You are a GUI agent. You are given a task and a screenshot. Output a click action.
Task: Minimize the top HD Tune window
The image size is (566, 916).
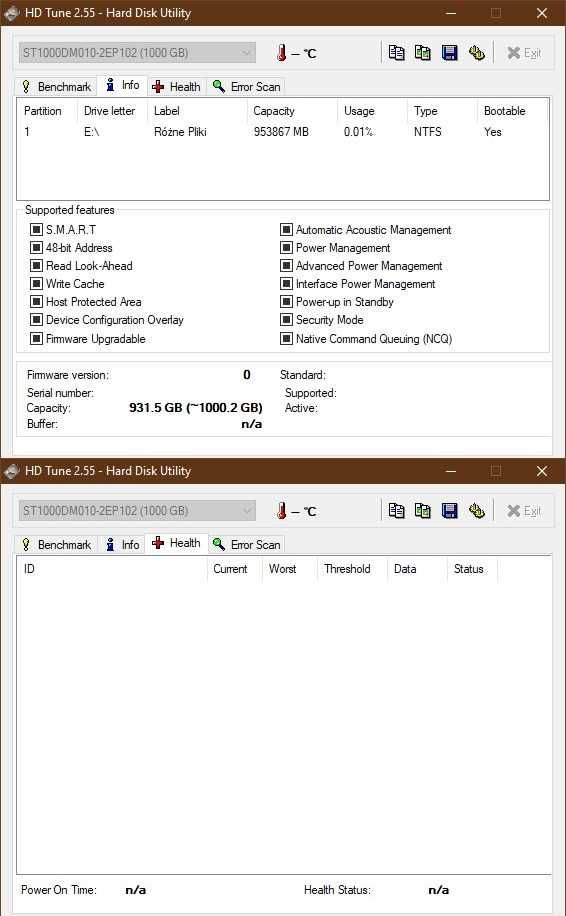pyautogui.click(x=450, y=13)
